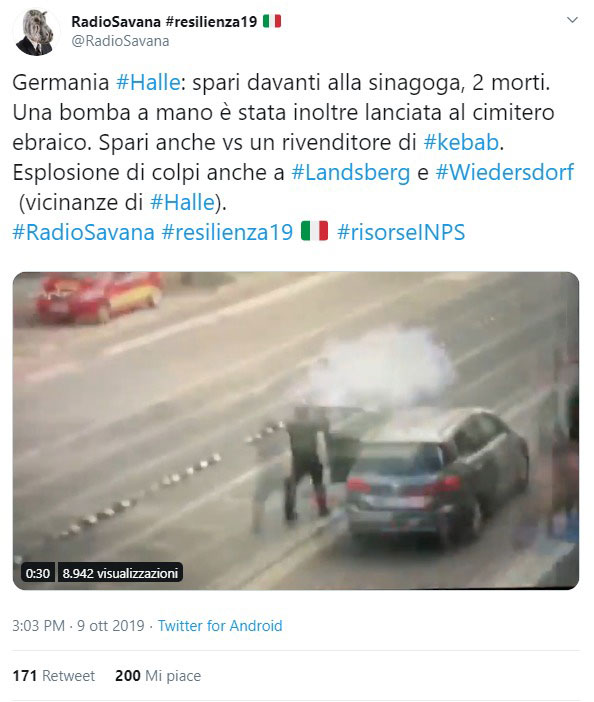
Task: Open the 3:03 PM 9 ott 2019 timestamp
Action: [78, 625]
